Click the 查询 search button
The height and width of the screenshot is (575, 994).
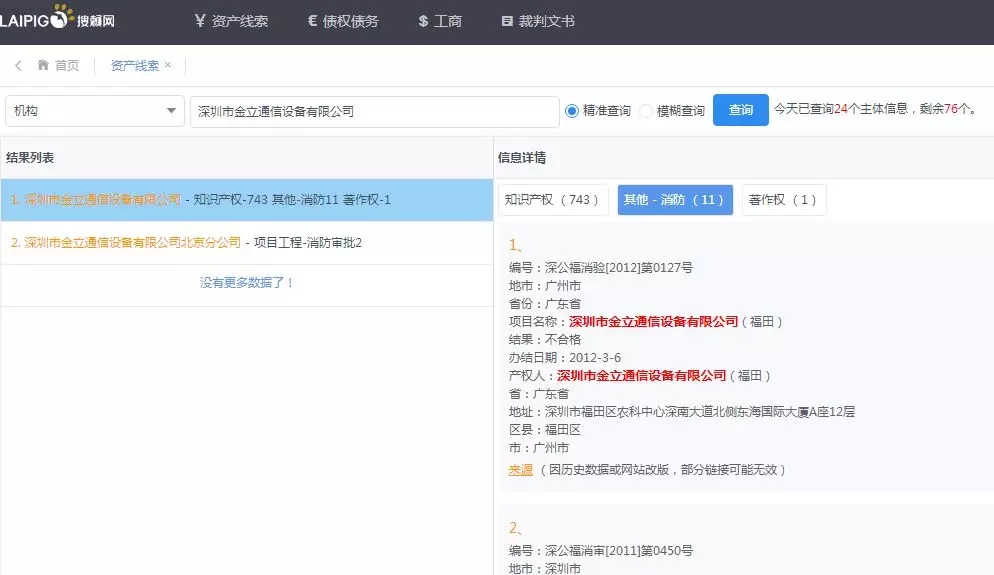(740, 110)
